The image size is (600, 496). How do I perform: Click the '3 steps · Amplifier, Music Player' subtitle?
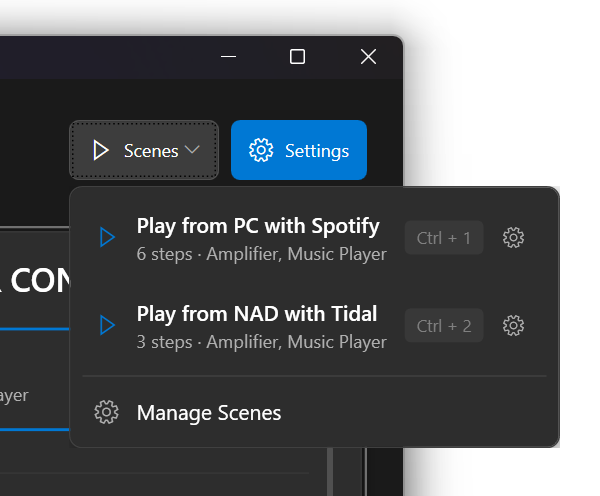(x=261, y=342)
